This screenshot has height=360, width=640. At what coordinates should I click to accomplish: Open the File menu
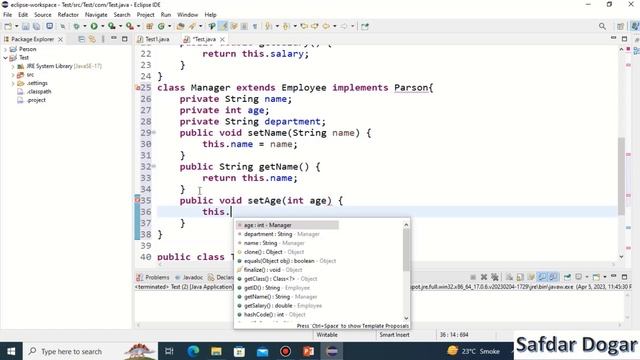(x=7, y=15)
